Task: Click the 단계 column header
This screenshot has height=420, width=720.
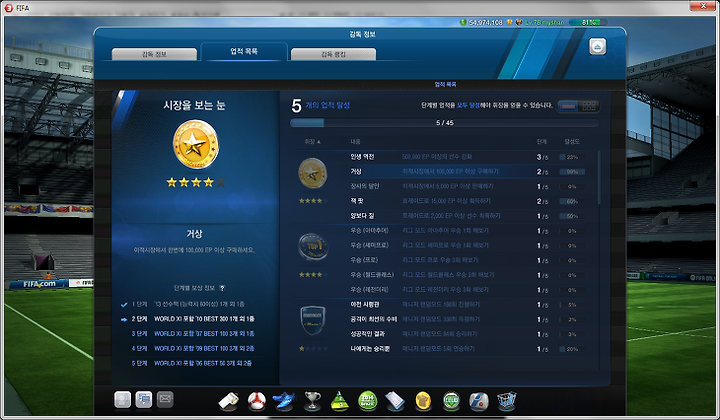Action: (x=541, y=142)
